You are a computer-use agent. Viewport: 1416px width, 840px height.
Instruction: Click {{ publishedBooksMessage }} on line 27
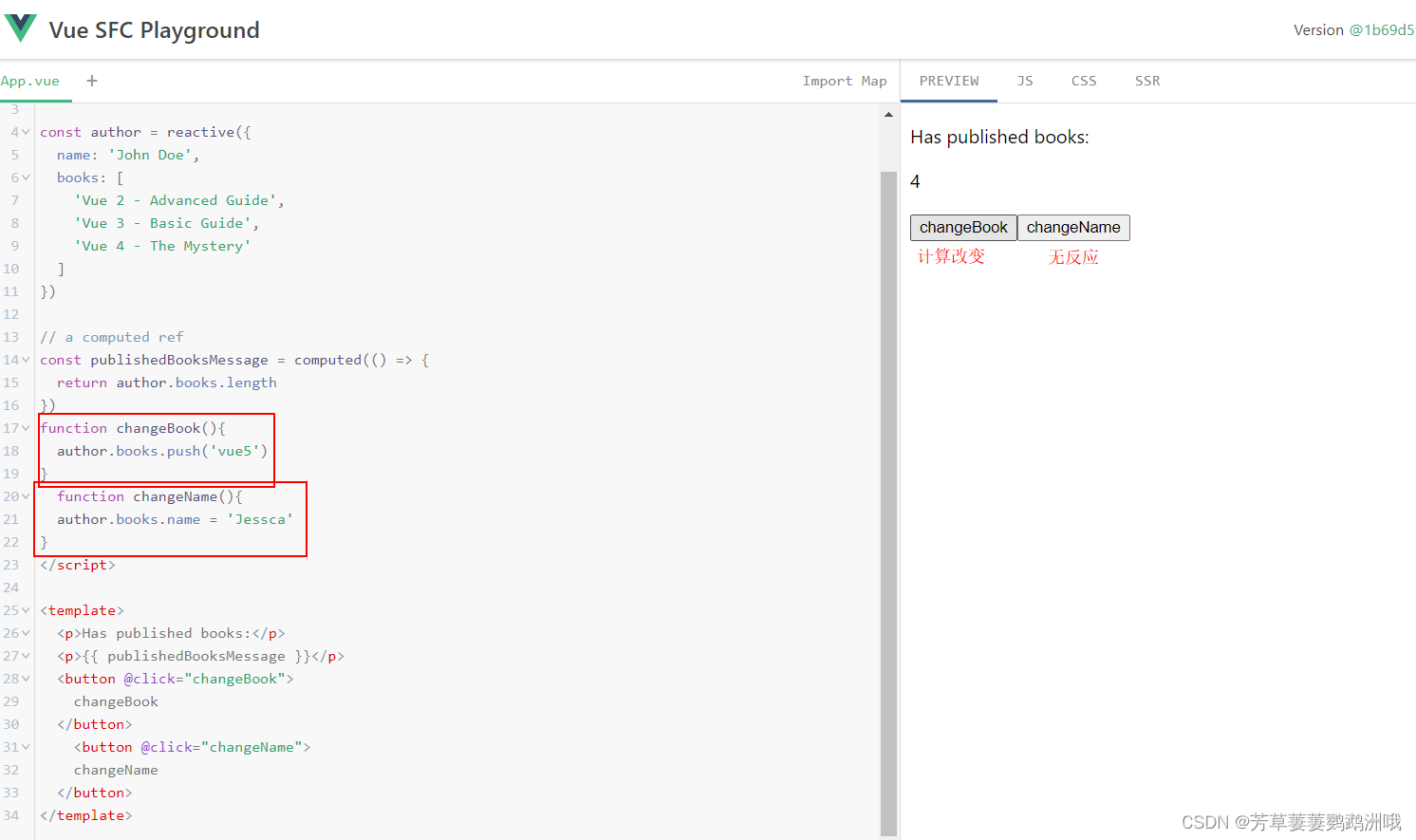(x=196, y=656)
